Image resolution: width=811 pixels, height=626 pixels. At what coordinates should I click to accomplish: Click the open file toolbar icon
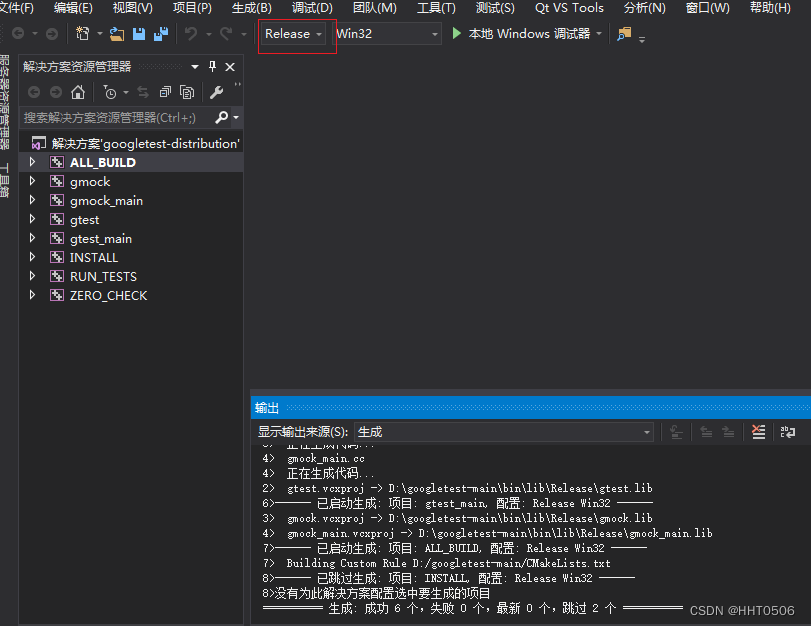117,34
